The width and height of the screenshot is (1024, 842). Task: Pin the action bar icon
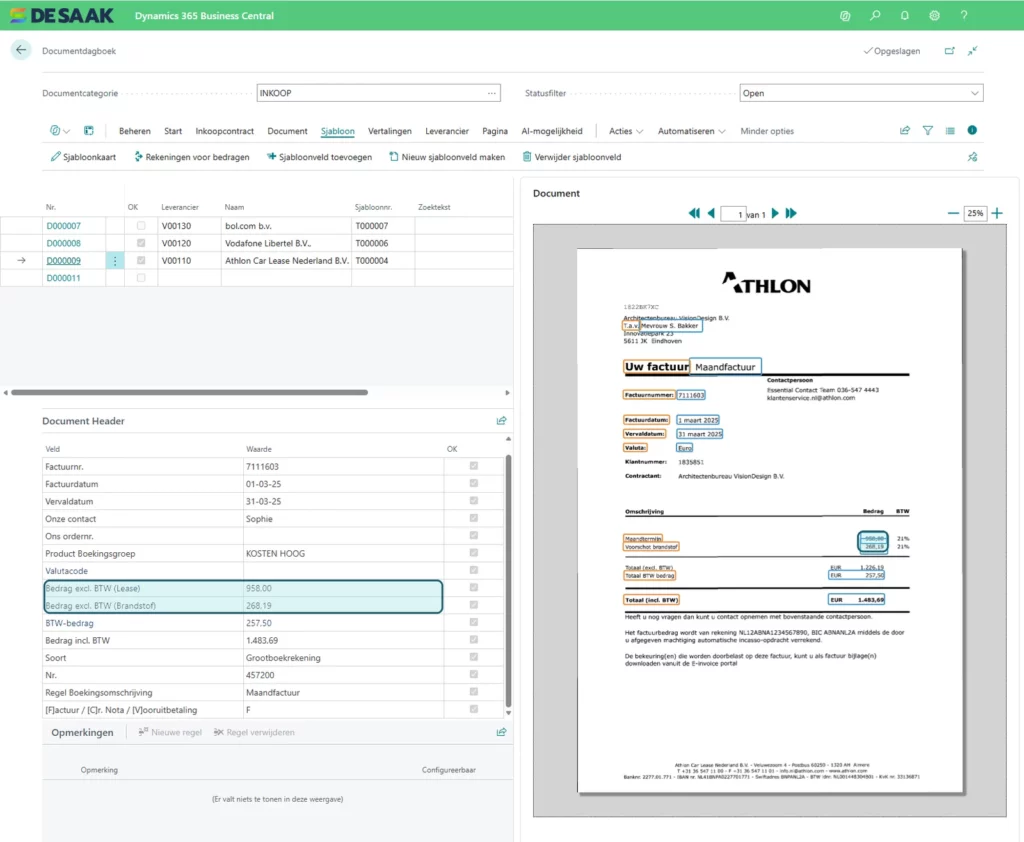tap(972, 157)
